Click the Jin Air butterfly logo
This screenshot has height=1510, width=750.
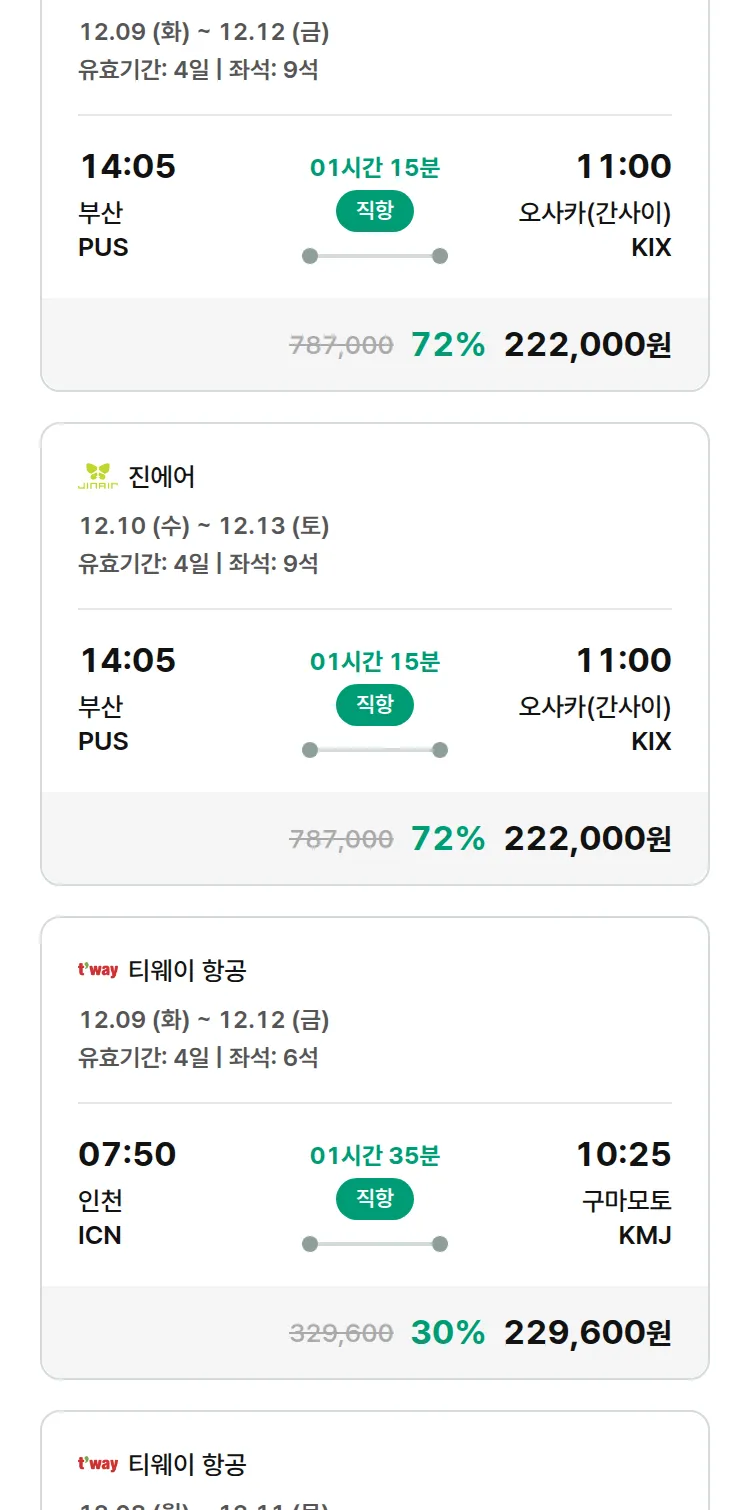pos(98,476)
